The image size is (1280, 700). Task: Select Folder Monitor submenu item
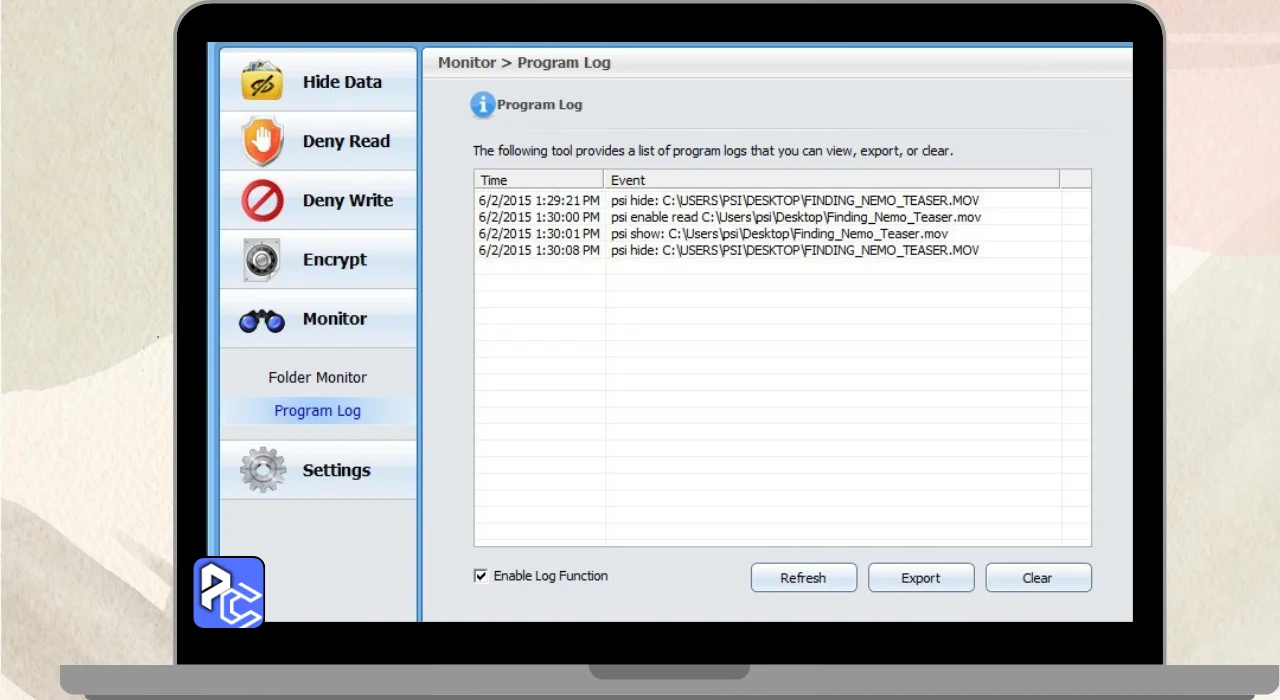[x=318, y=377]
